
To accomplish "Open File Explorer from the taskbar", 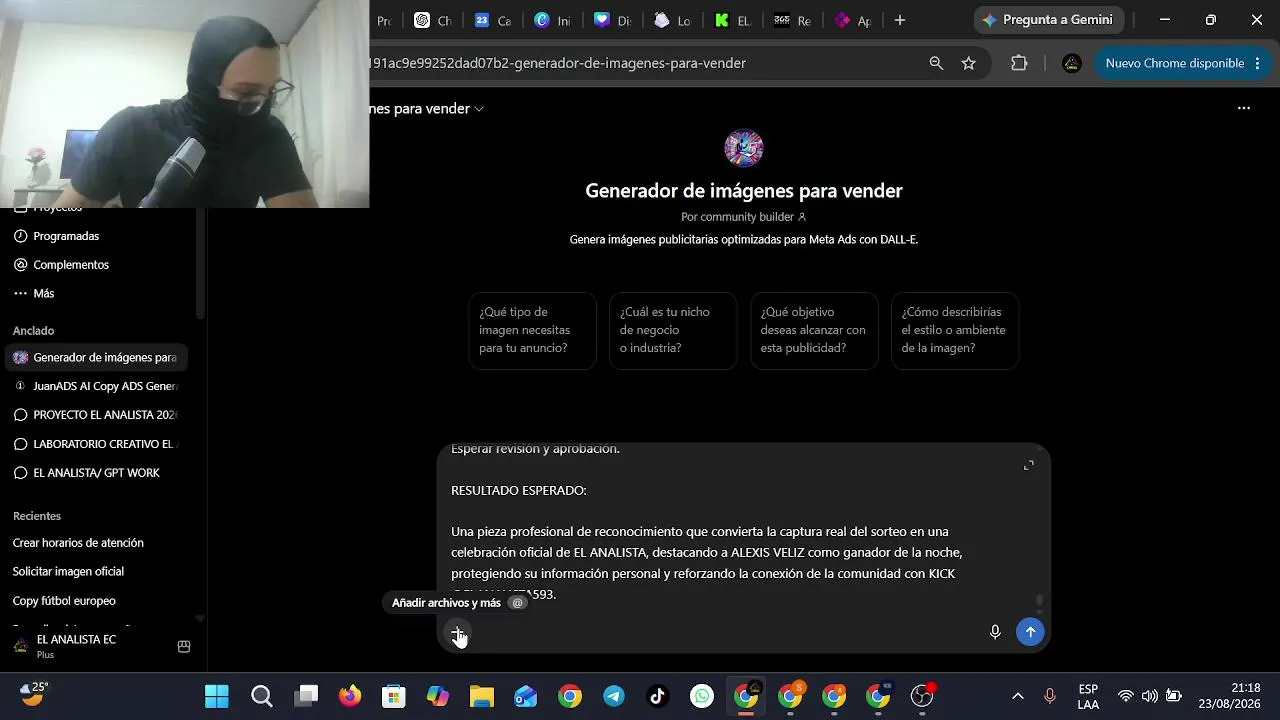I will (482, 696).
